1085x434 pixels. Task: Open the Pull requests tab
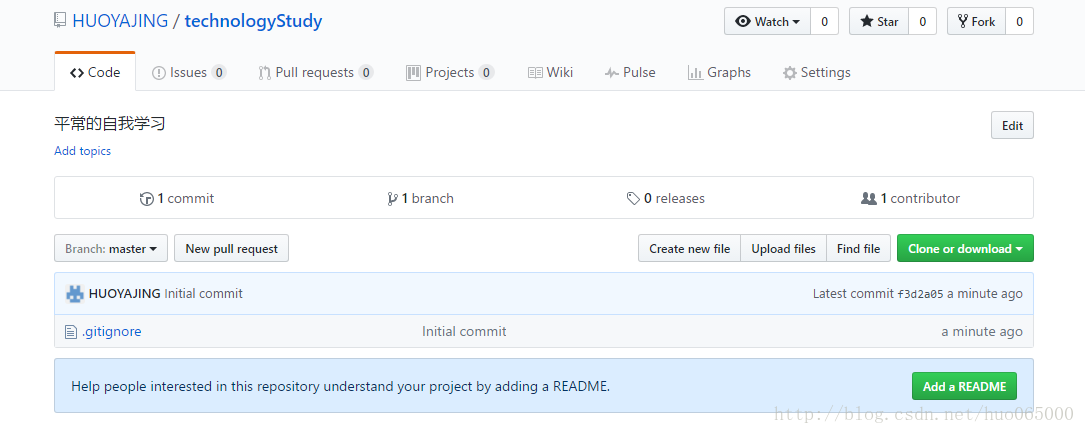click(316, 73)
